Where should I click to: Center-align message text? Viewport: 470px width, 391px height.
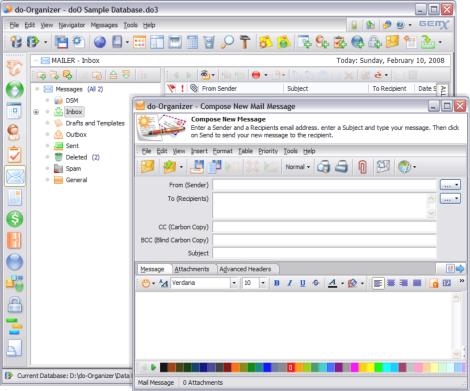391,283
